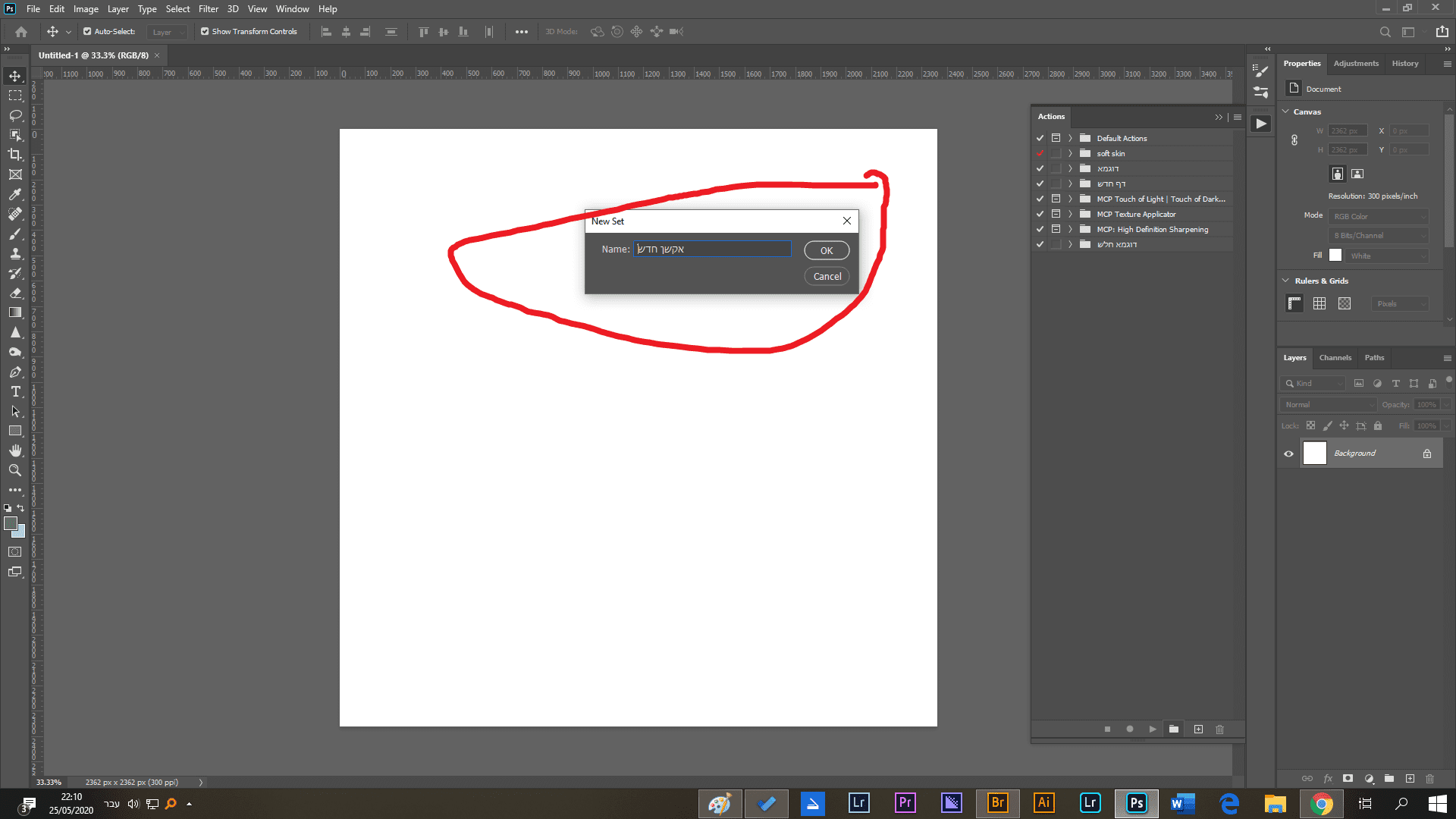Open the RGB Color mode dropdown
This screenshot has height=819, width=1456.
(1379, 216)
